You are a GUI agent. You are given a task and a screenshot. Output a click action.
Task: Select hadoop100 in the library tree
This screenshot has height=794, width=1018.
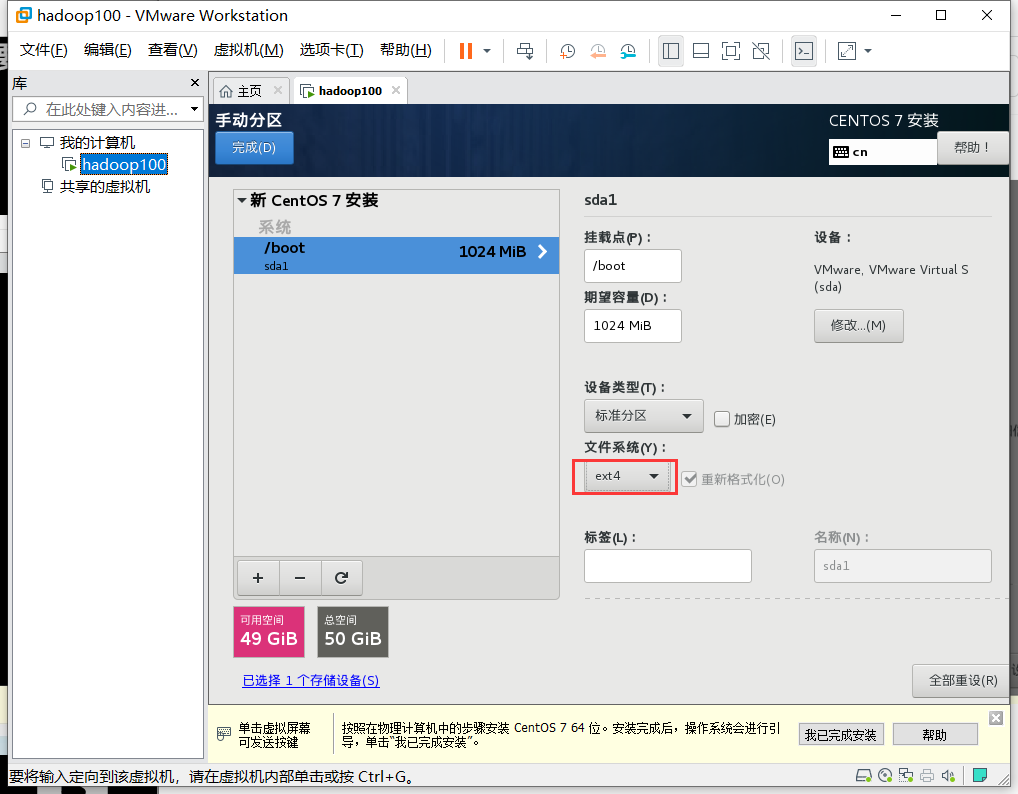(124, 164)
